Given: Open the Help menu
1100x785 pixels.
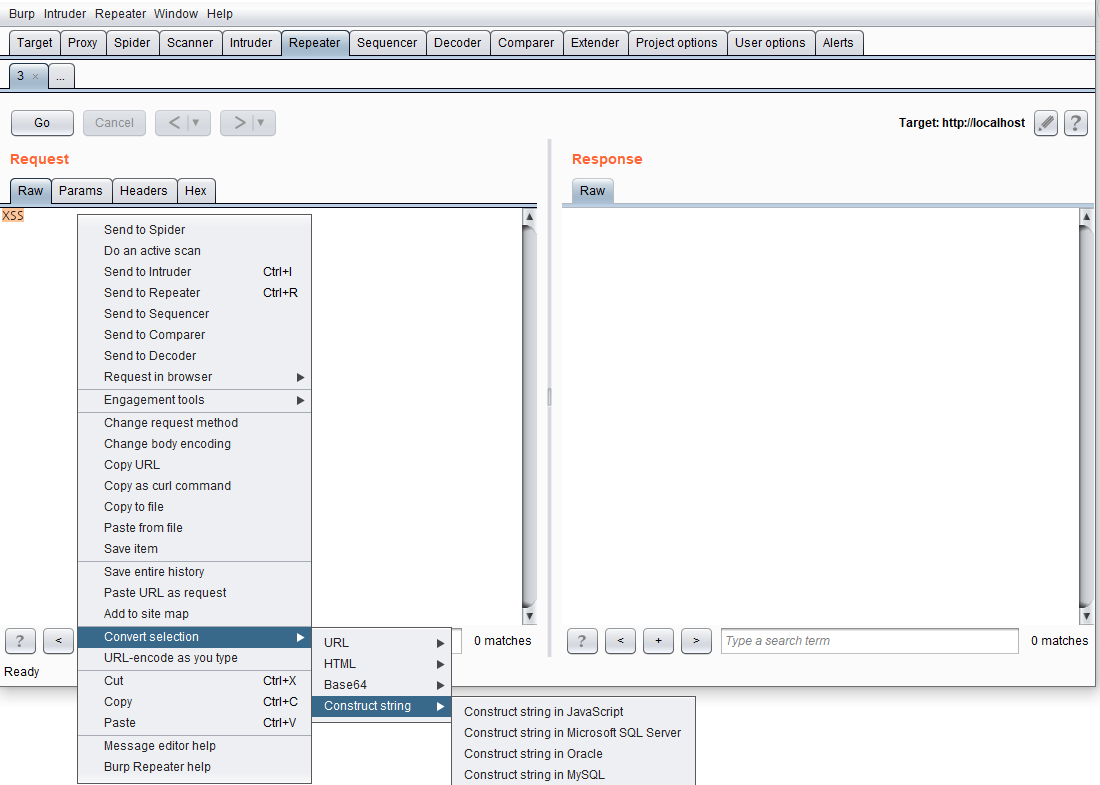Looking at the screenshot, I should [220, 13].
